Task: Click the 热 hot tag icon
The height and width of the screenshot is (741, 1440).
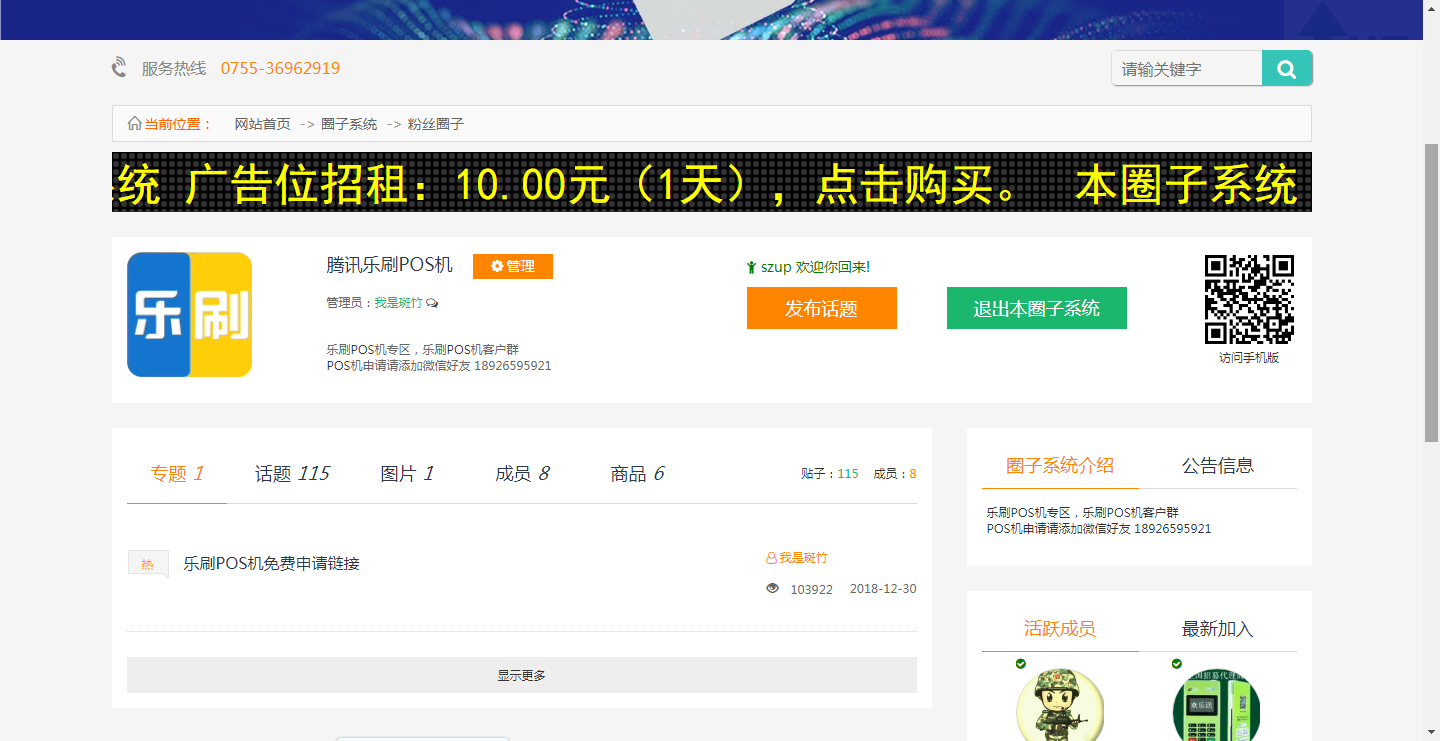Action: pos(147,564)
